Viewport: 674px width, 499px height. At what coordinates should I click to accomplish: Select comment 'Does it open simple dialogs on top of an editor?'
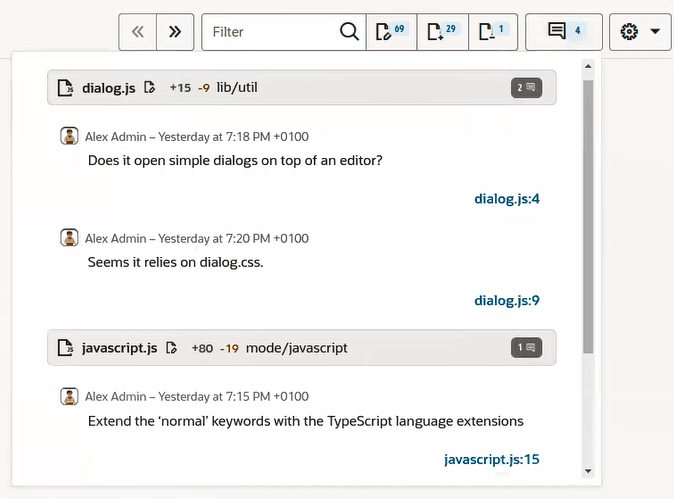(x=235, y=161)
